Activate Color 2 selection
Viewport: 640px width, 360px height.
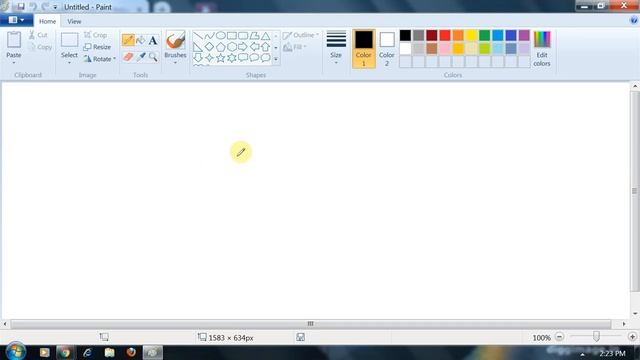click(387, 49)
